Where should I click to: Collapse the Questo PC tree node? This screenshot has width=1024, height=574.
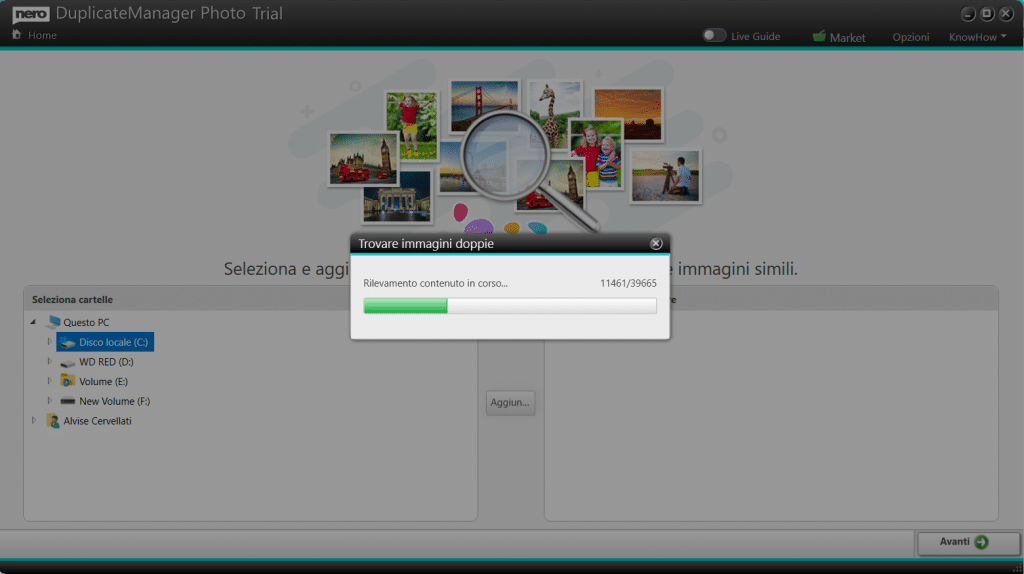pyautogui.click(x=33, y=322)
